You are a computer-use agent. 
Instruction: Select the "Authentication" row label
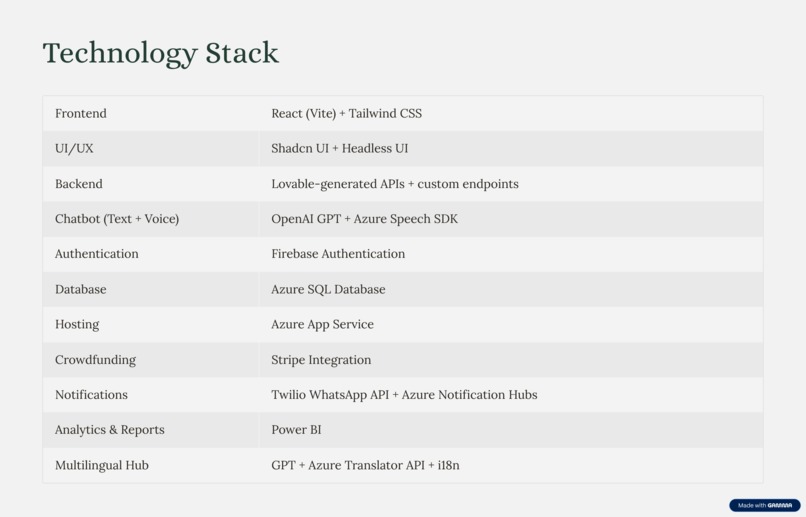(97, 254)
